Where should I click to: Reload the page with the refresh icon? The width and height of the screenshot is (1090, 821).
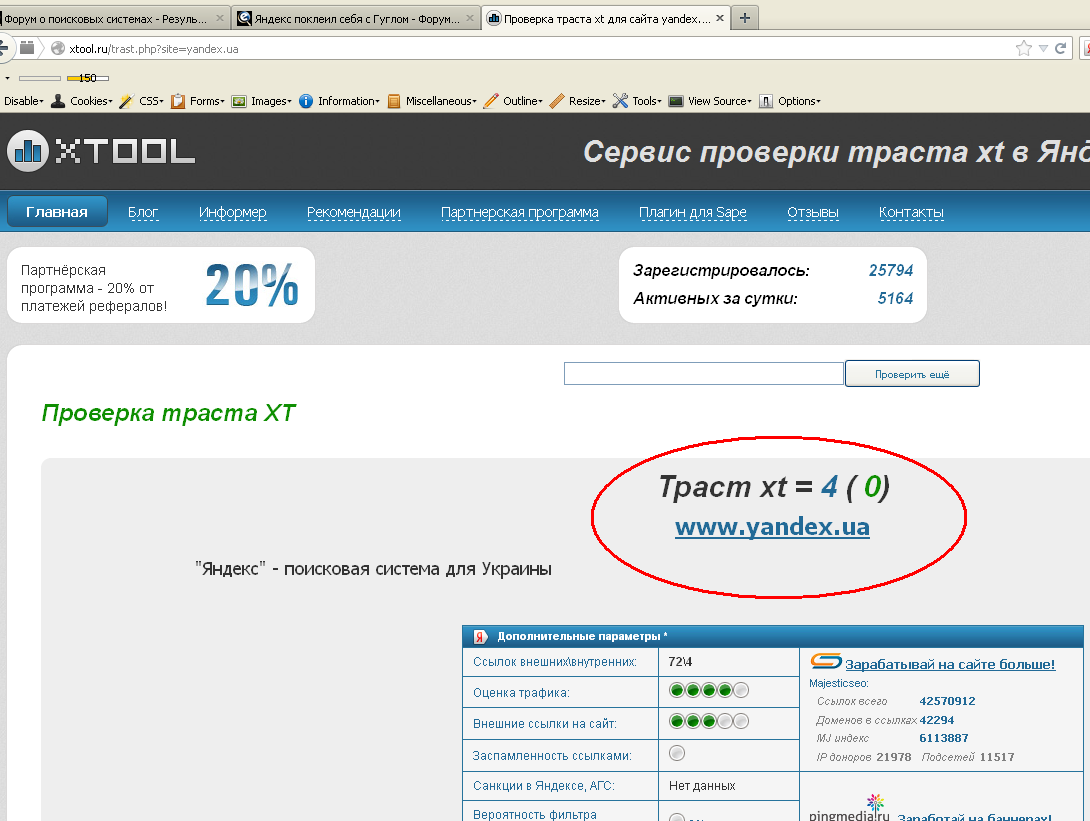1061,49
